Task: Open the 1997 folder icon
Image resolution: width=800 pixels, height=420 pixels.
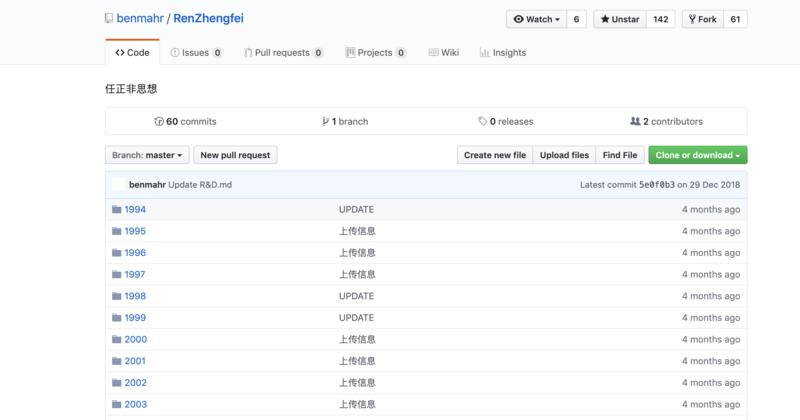Action: coord(117,275)
